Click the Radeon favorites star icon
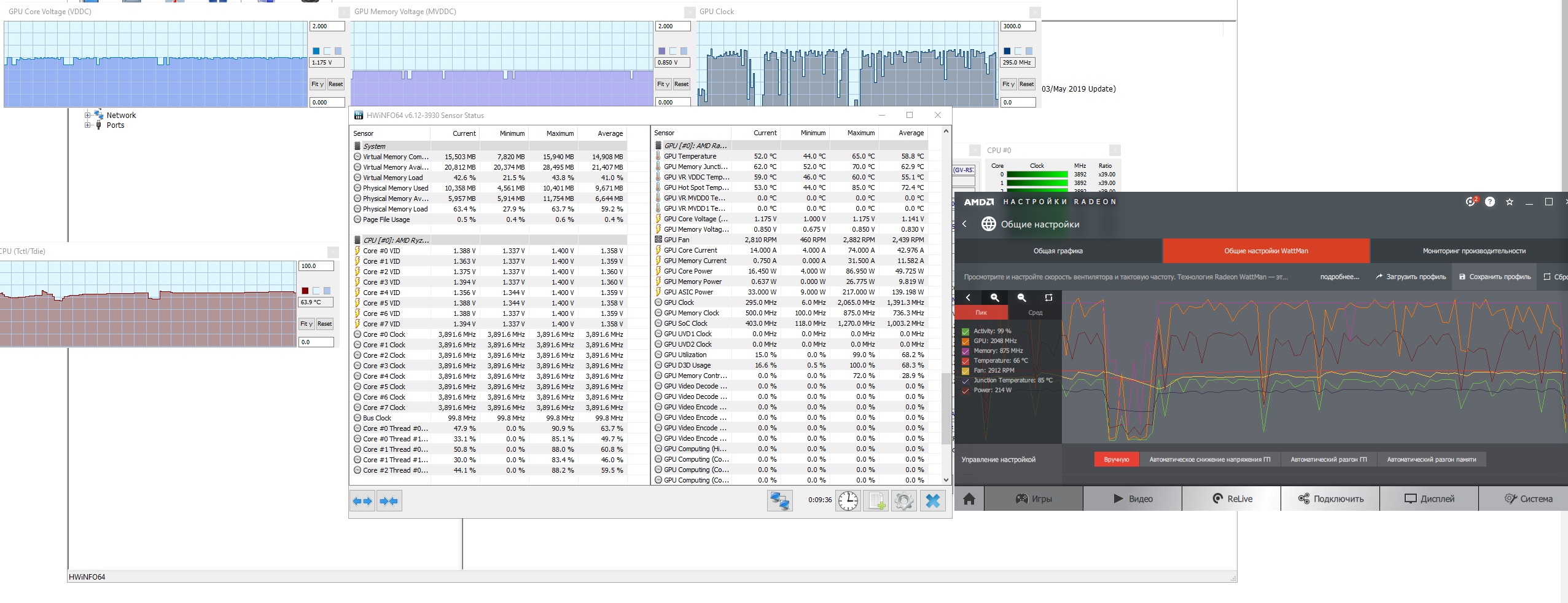The image size is (1568, 603). tap(1510, 202)
